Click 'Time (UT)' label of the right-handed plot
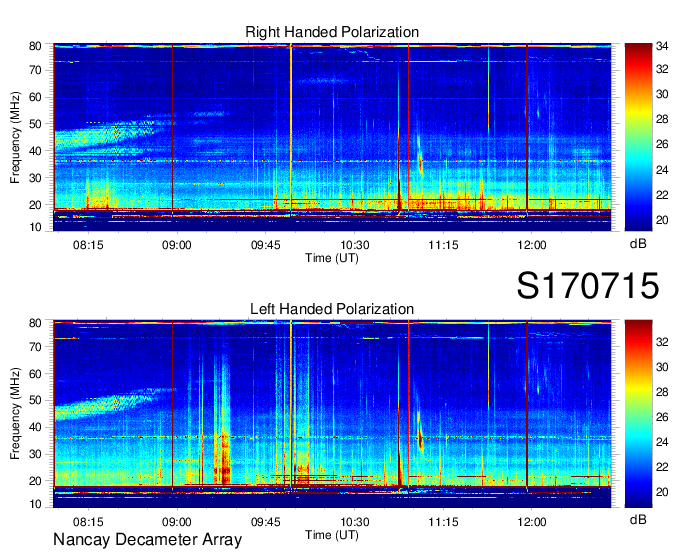680x552 pixels. click(332, 258)
